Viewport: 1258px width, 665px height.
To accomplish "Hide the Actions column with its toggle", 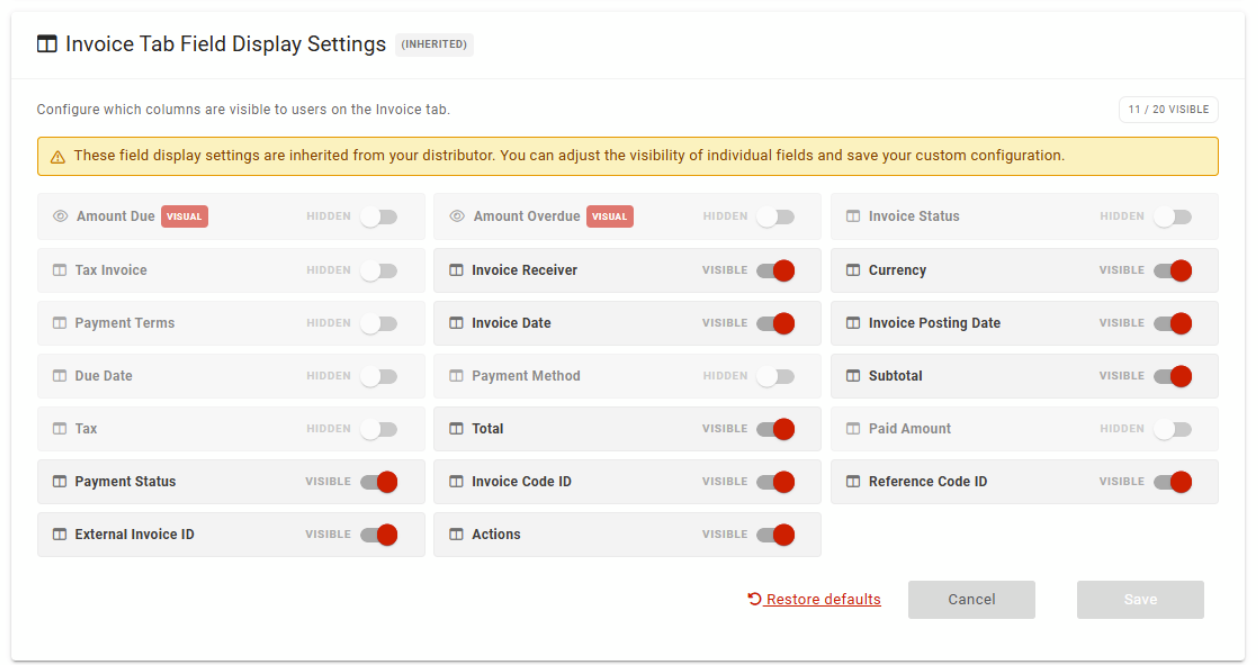I will coord(776,534).
